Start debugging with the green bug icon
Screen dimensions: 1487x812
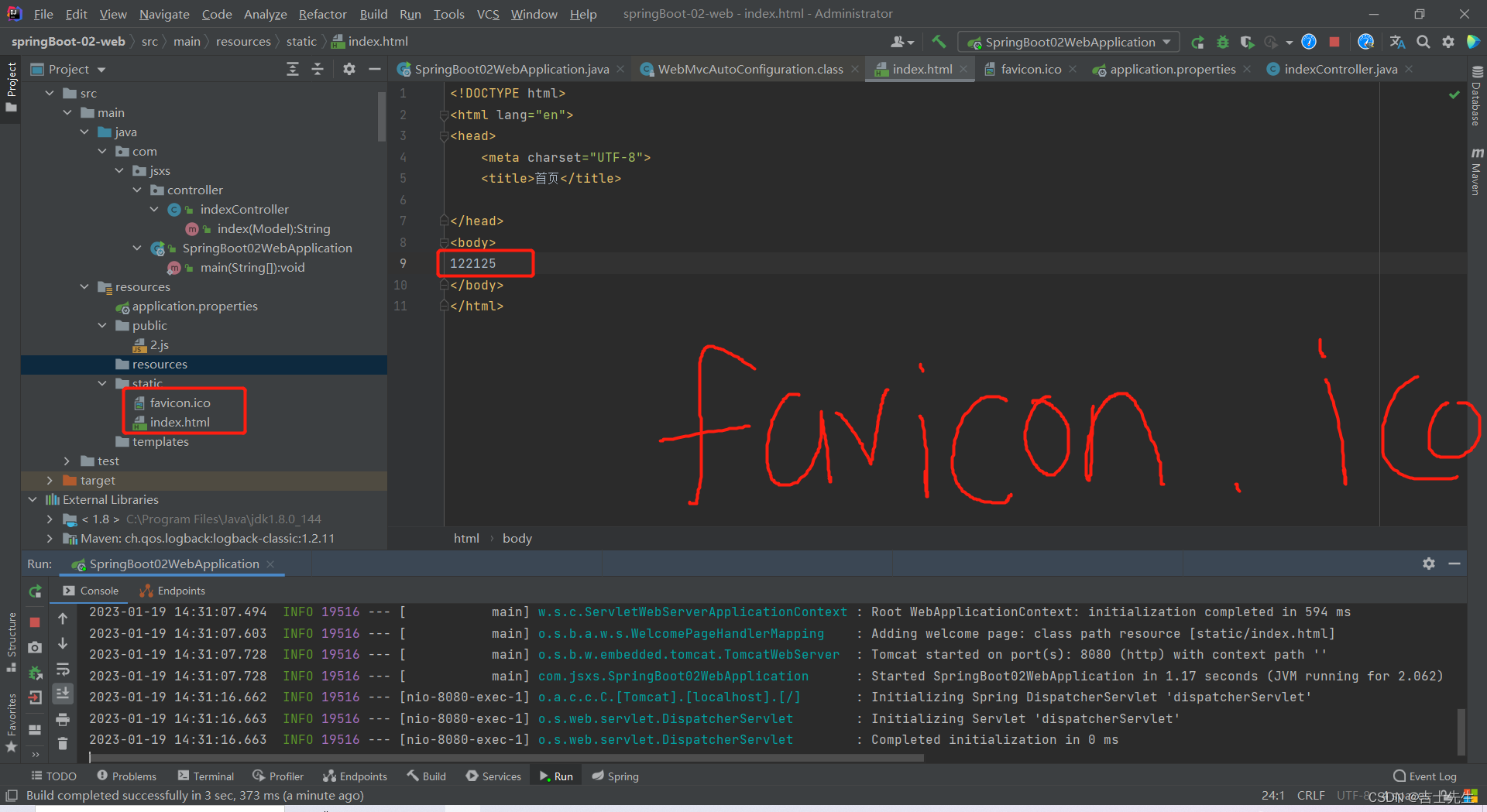point(1223,42)
